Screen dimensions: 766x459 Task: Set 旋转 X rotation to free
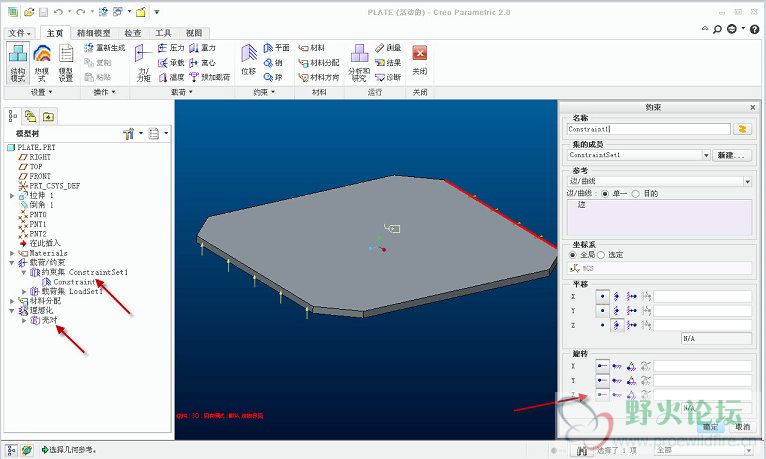coord(603,366)
